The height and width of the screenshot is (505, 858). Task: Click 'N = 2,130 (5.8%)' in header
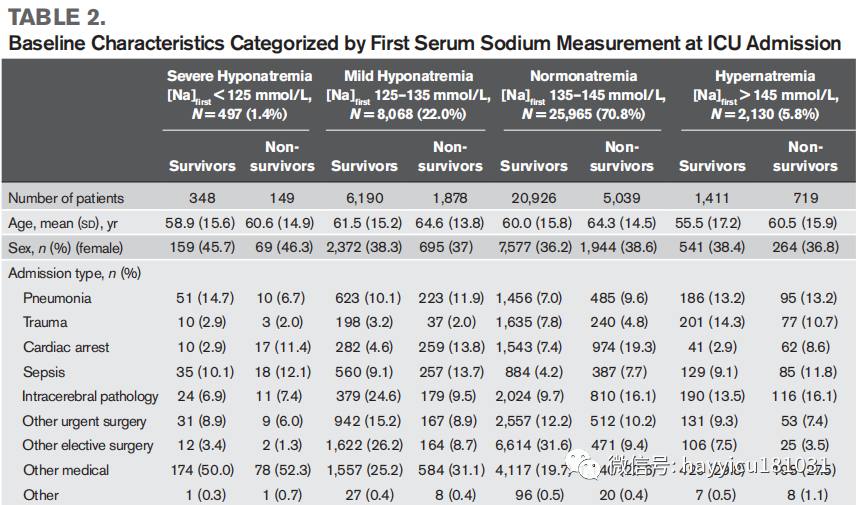[765, 114]
